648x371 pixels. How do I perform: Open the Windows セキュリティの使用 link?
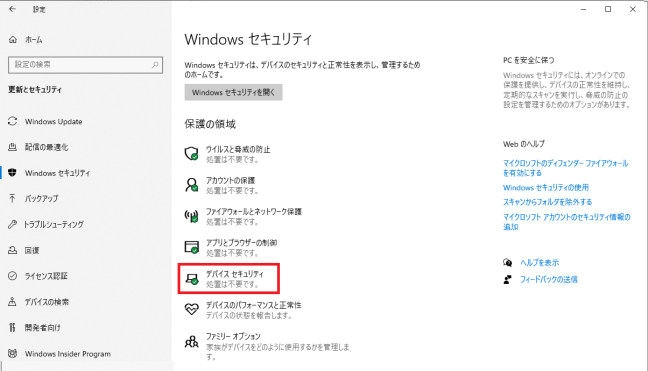pyautogui.click(x=546, y=188)
